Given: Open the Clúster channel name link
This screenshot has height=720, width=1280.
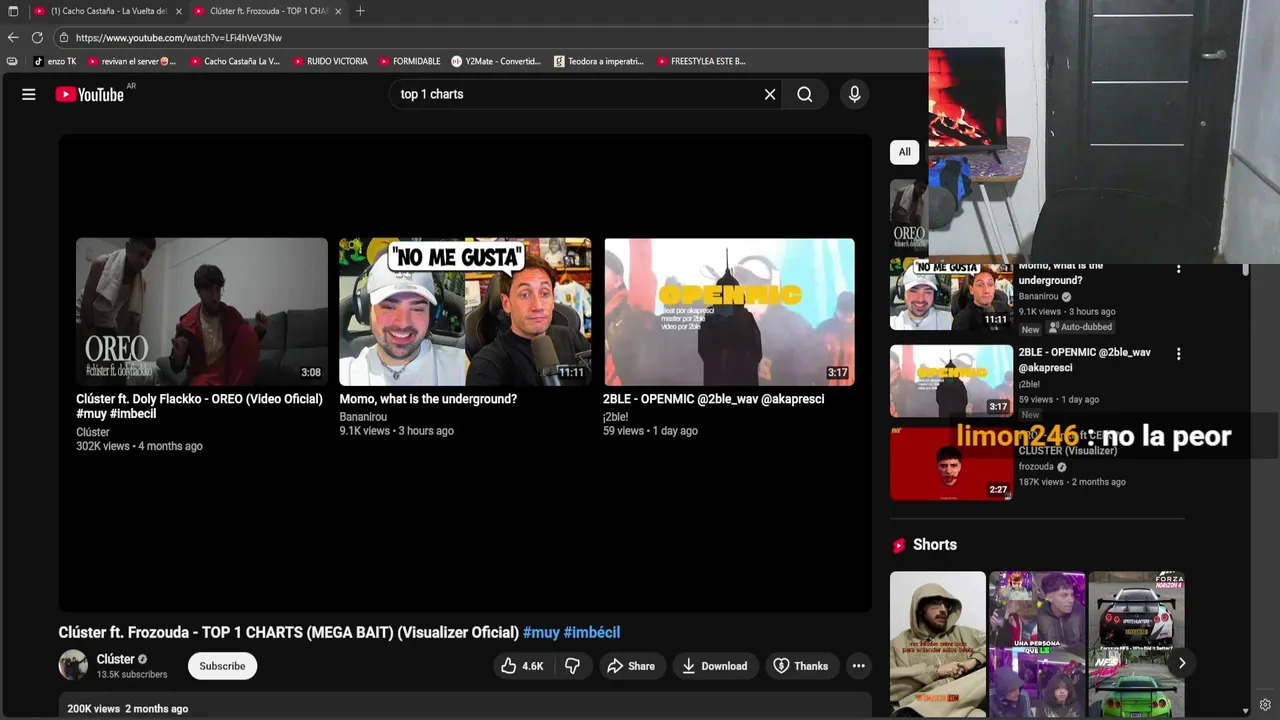Looking at the screenshot, I should [116, 659].
